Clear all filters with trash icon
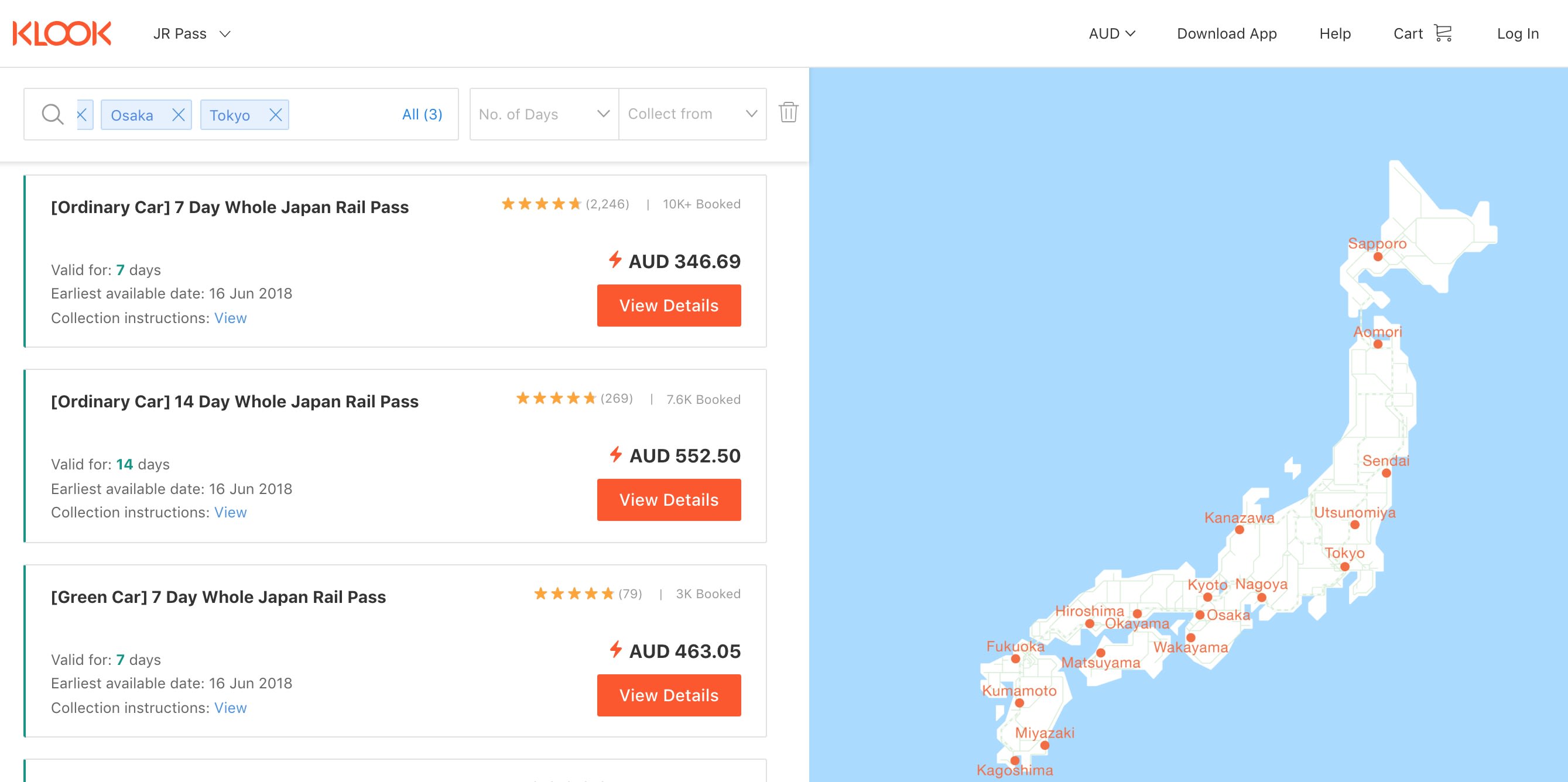Viewport: 1568px width, 782px height. (788, 112)
